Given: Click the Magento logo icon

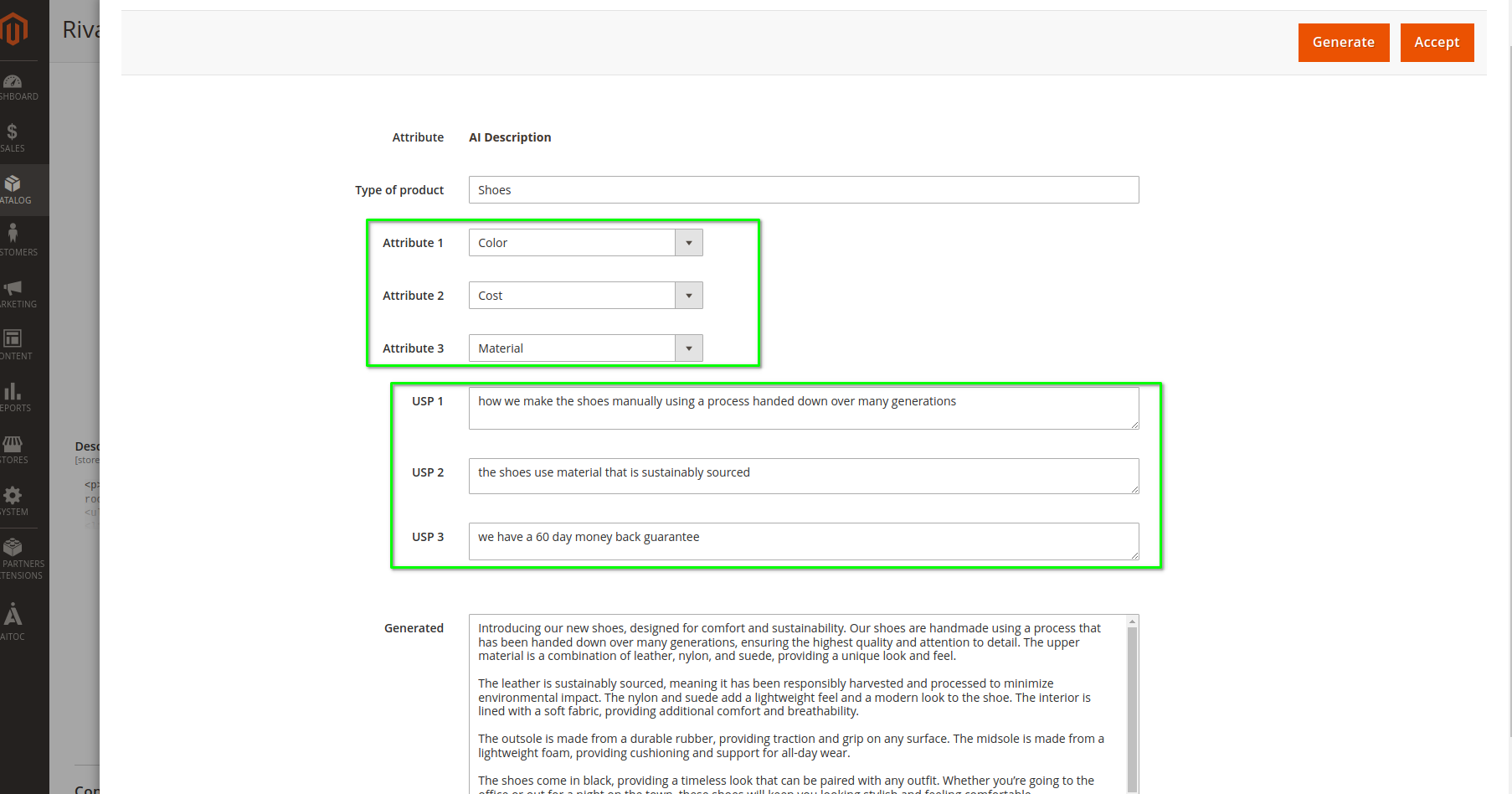Looking at the screenshot, I should coord(14,29).
